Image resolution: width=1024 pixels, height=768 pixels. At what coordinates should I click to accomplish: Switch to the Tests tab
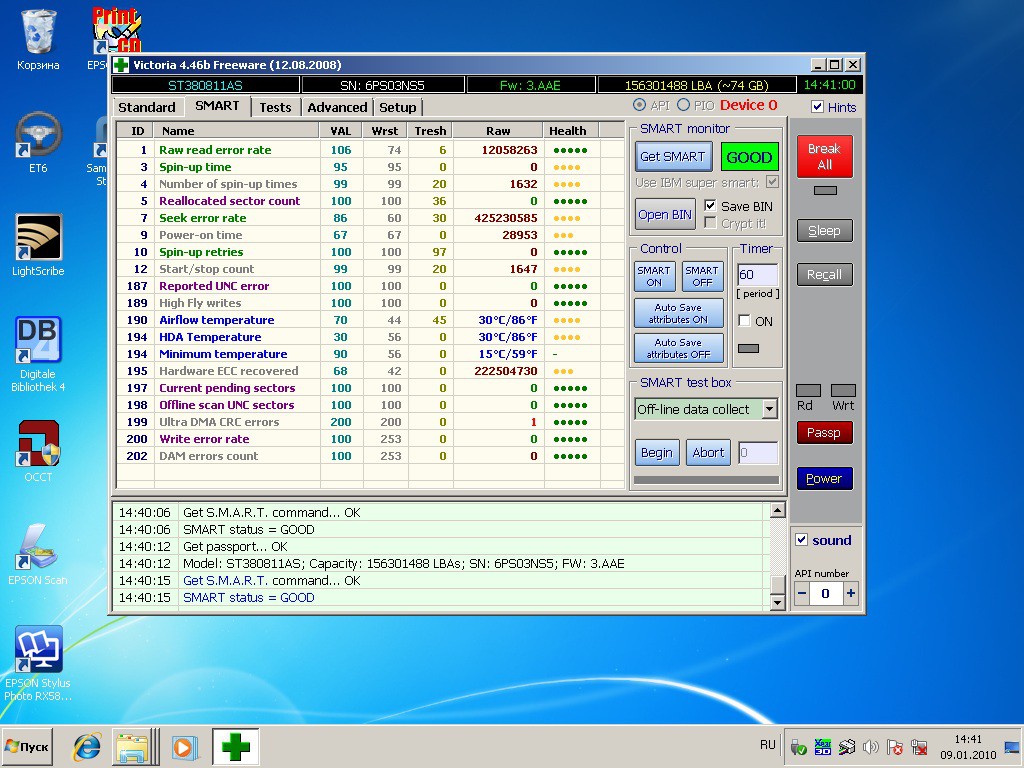[x=275, y=107]
